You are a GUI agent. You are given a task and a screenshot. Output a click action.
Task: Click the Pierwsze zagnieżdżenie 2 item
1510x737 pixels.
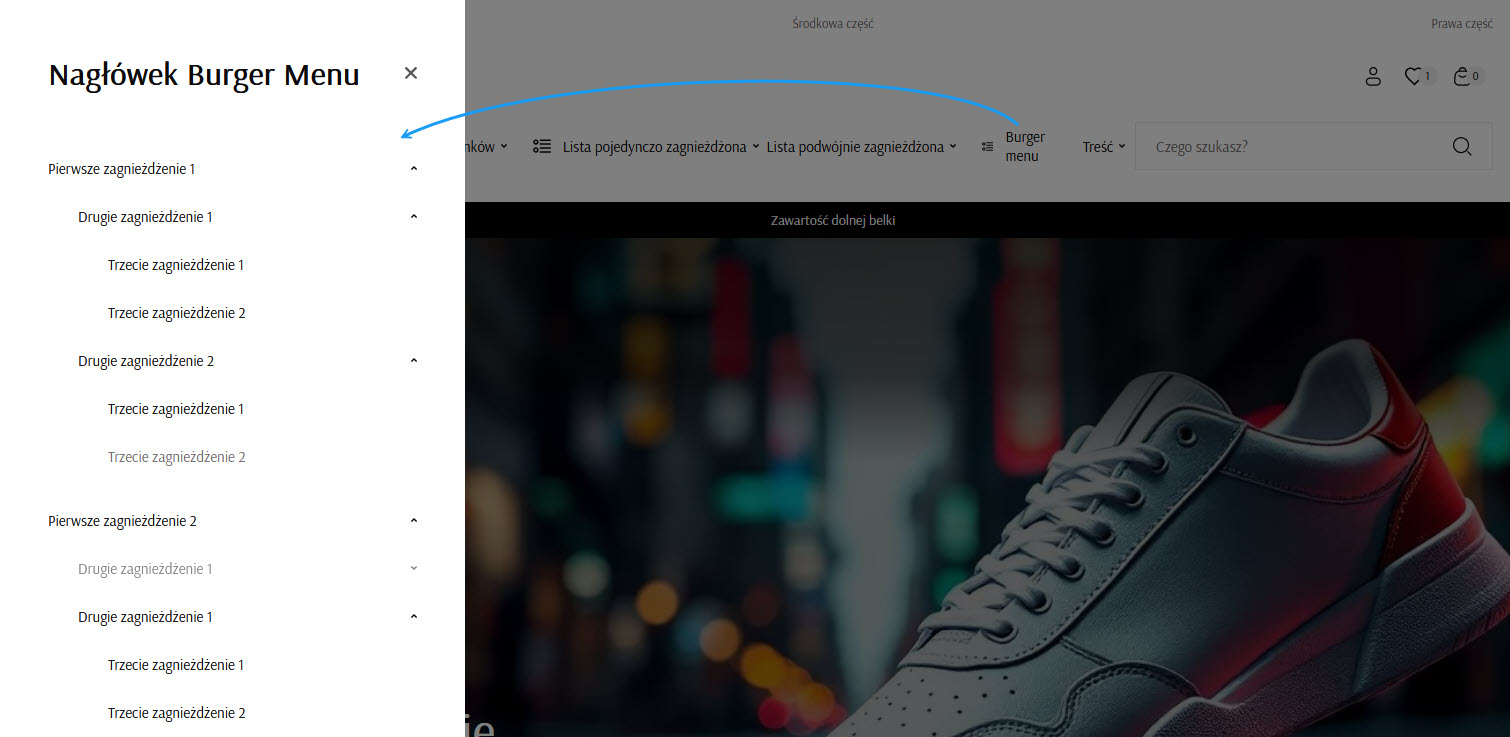tap(122, 521)
